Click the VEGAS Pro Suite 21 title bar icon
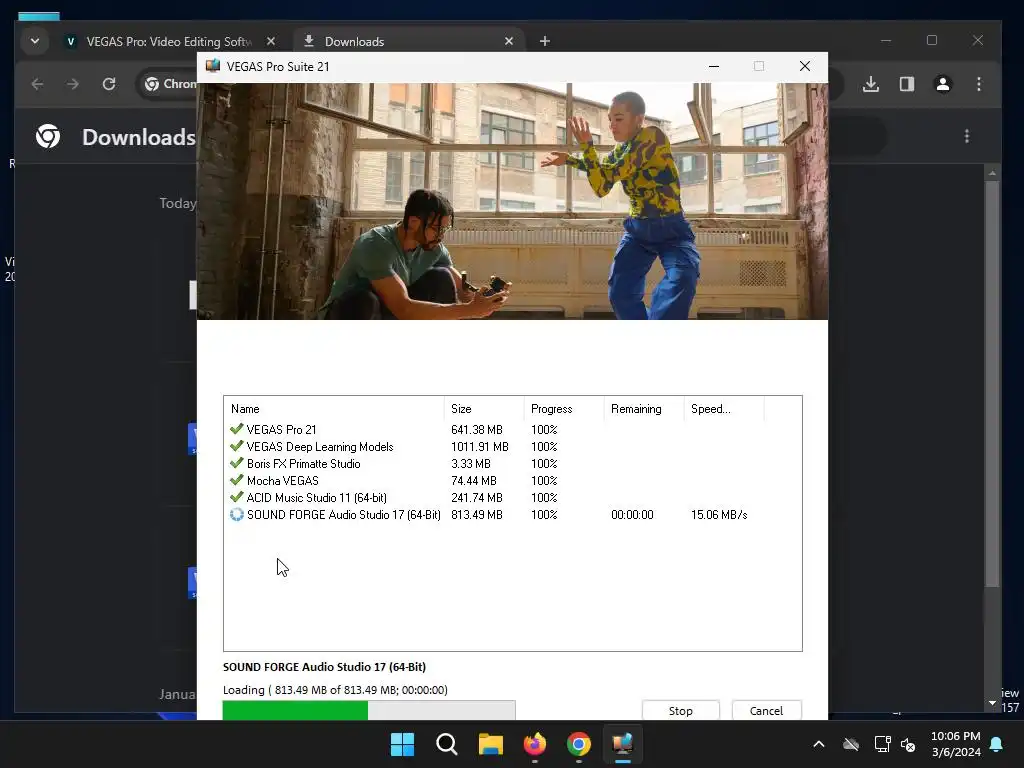Image resolution: width=1024 pixels, height=768 pixels. pos(213,66)
